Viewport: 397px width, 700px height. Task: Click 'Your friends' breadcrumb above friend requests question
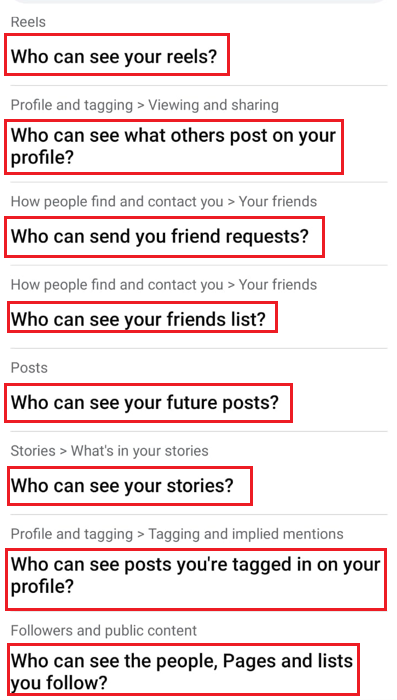tap(278, 201)
